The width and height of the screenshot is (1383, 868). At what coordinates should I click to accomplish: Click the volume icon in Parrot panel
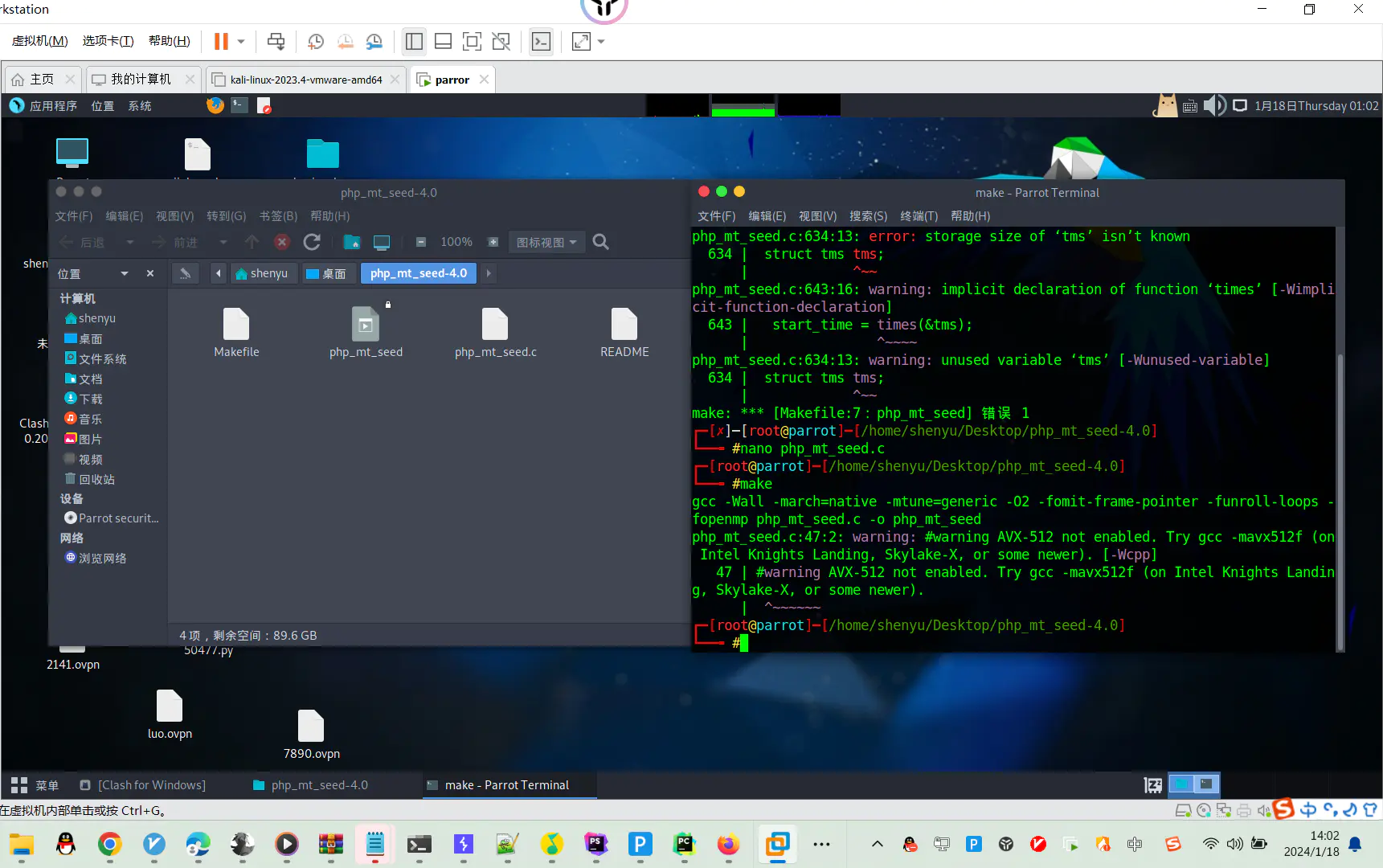tap(1214, 105)
